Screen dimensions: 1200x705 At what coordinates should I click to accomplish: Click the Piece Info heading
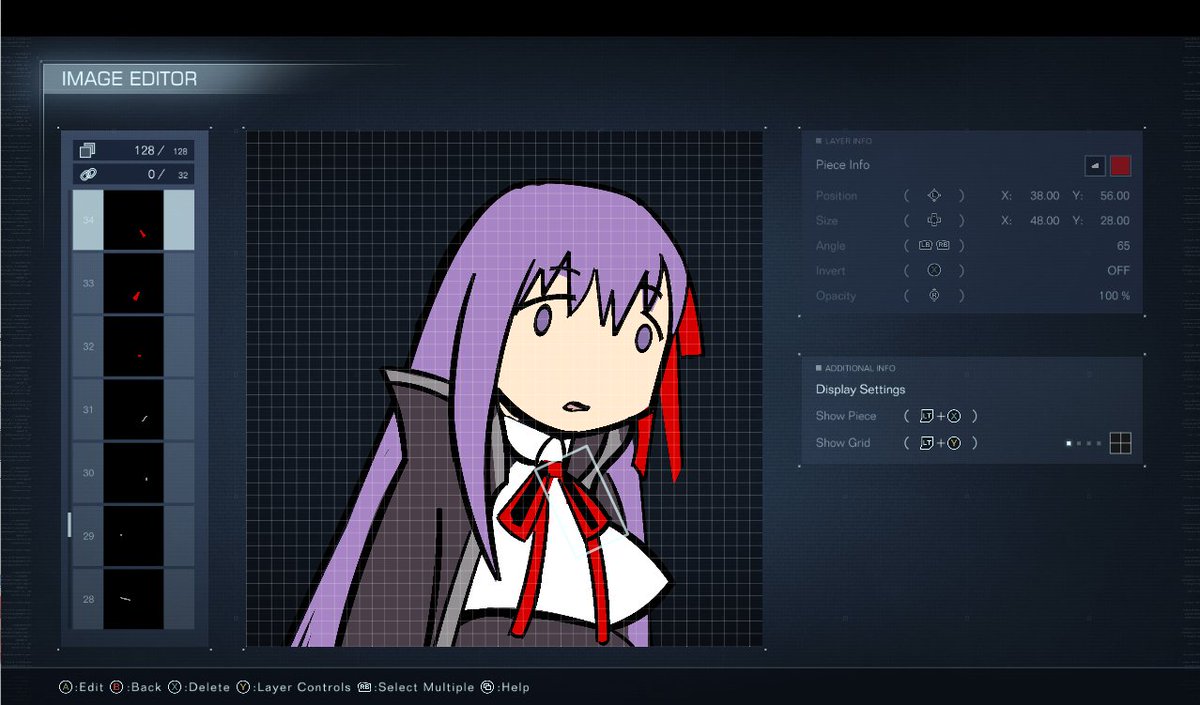coord(842,165)
